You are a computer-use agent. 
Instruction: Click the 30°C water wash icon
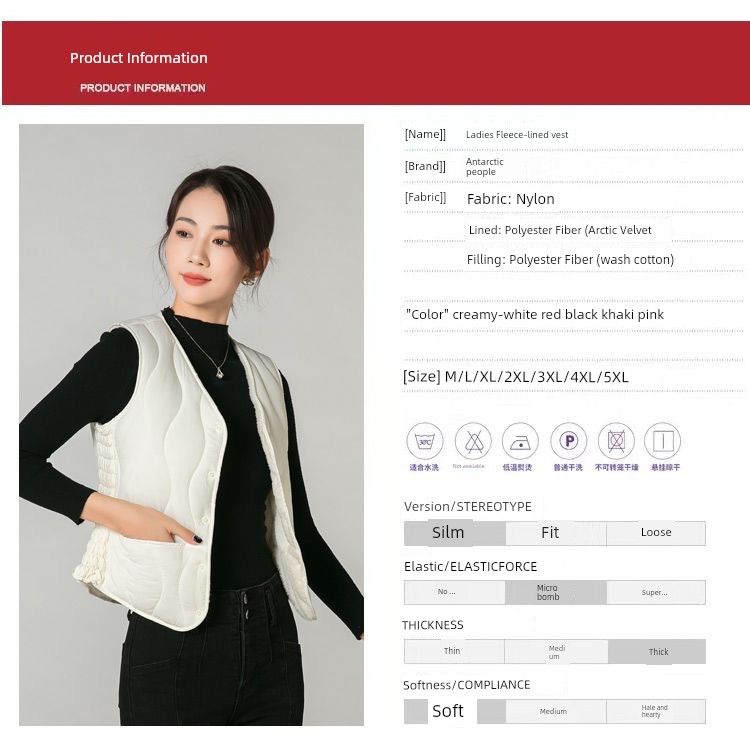[425, 441]
